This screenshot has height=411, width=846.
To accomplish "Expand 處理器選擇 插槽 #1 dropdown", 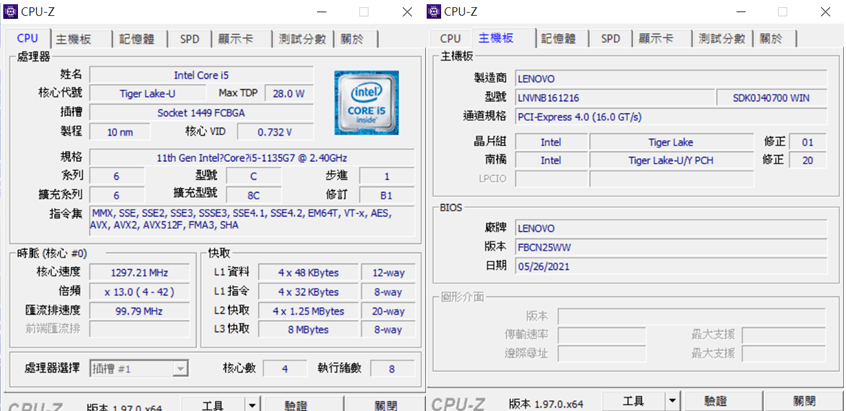I will pos(180,369).
